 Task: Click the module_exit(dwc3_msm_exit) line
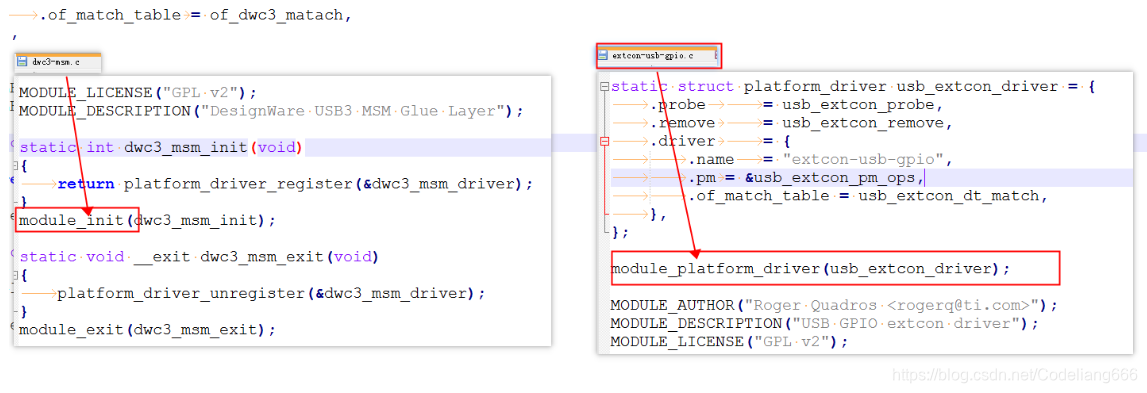click(148, 330)
